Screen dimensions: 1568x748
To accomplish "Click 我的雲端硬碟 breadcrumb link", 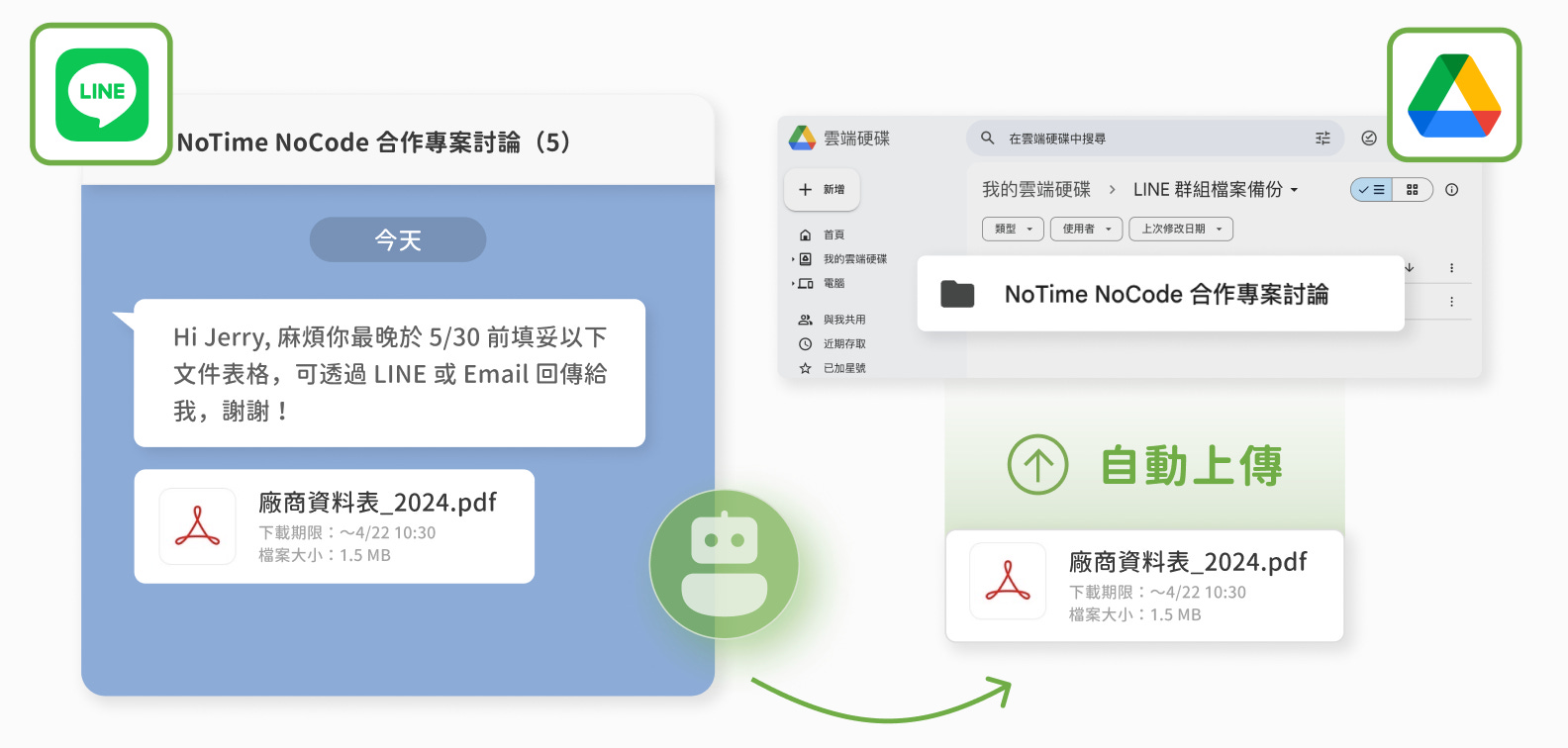I will pos(1036,189).
